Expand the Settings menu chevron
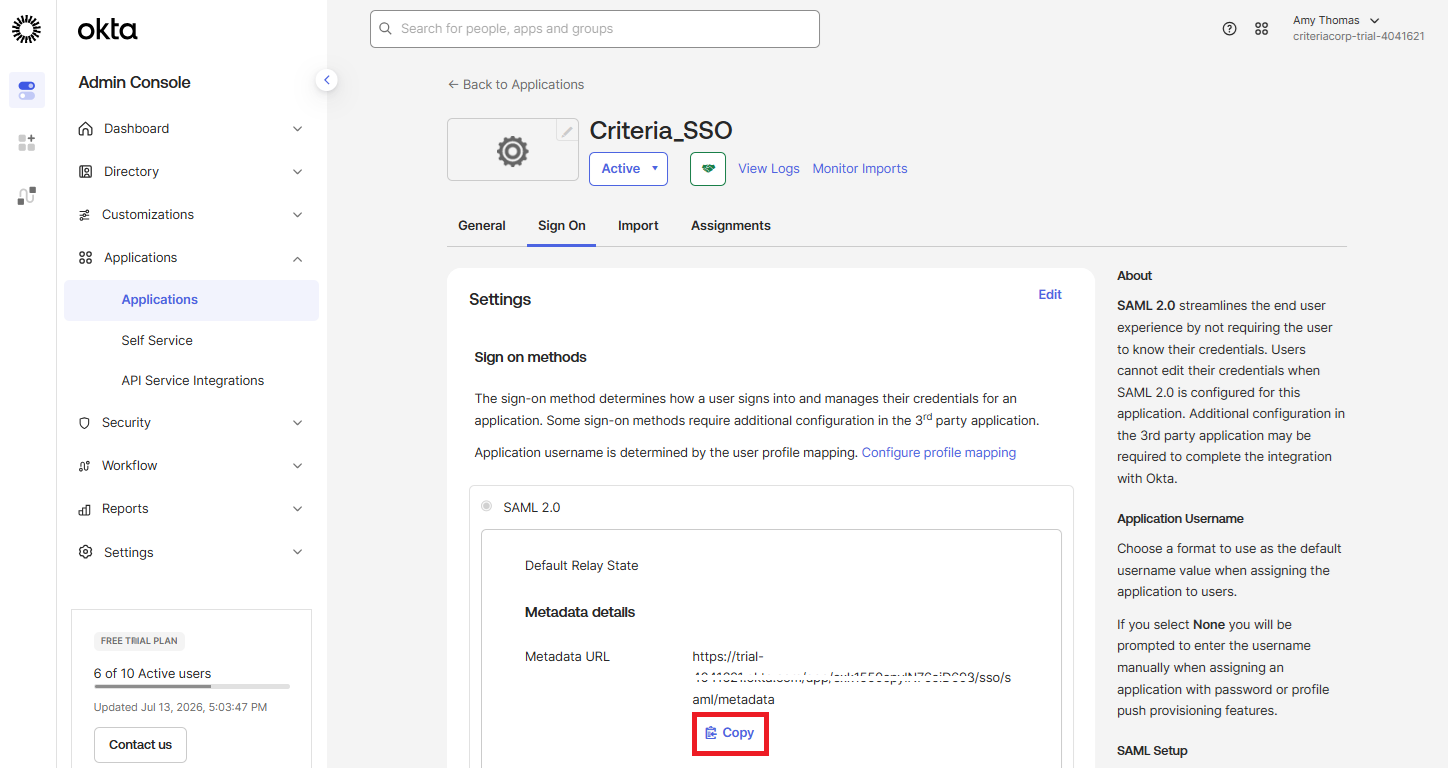 (297, 553)
